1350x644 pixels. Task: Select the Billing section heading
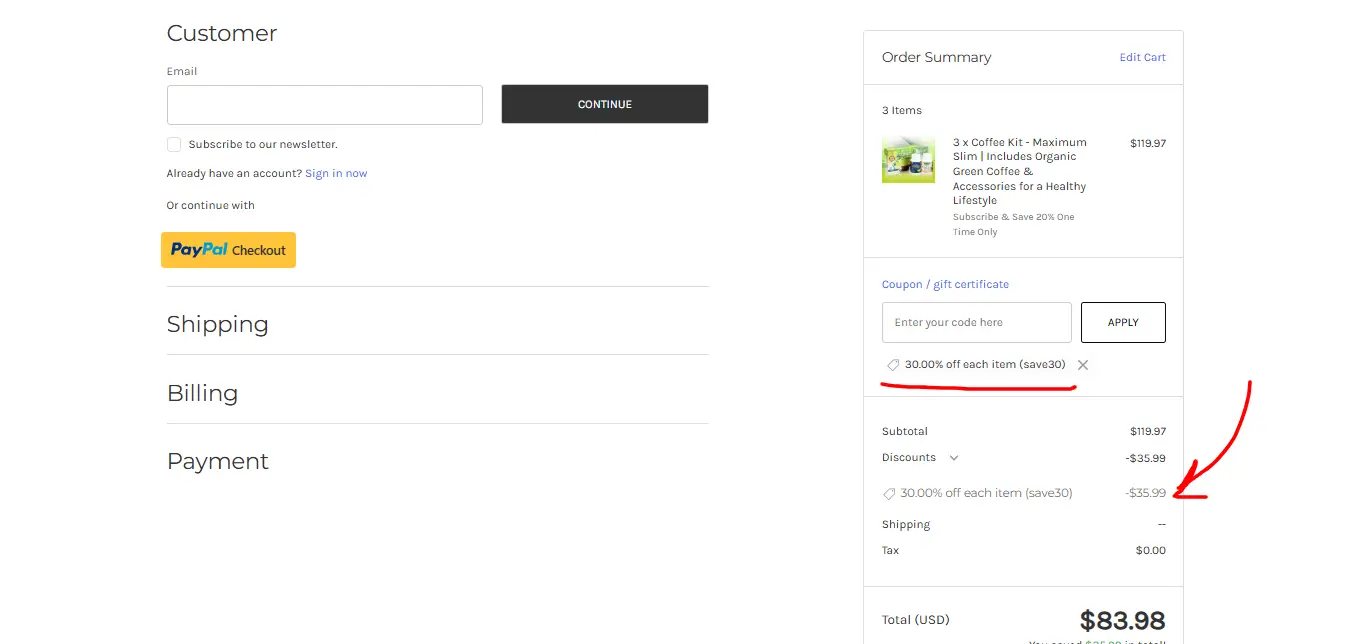click(203, 393)
